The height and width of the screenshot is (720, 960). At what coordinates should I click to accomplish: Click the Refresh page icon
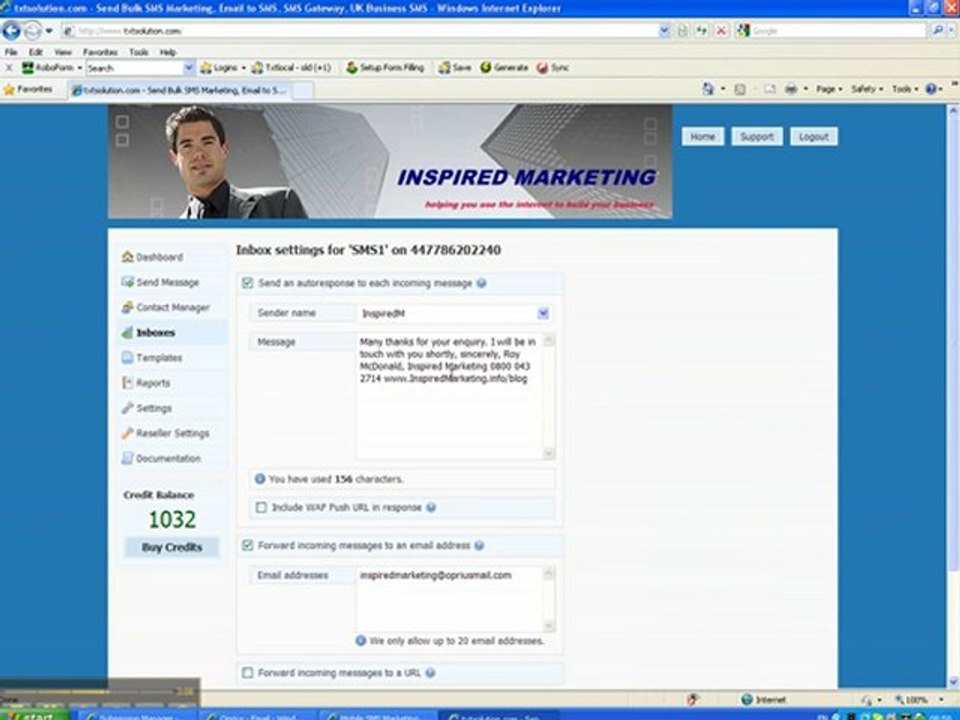pyautogui.click(x=701, y=30)
